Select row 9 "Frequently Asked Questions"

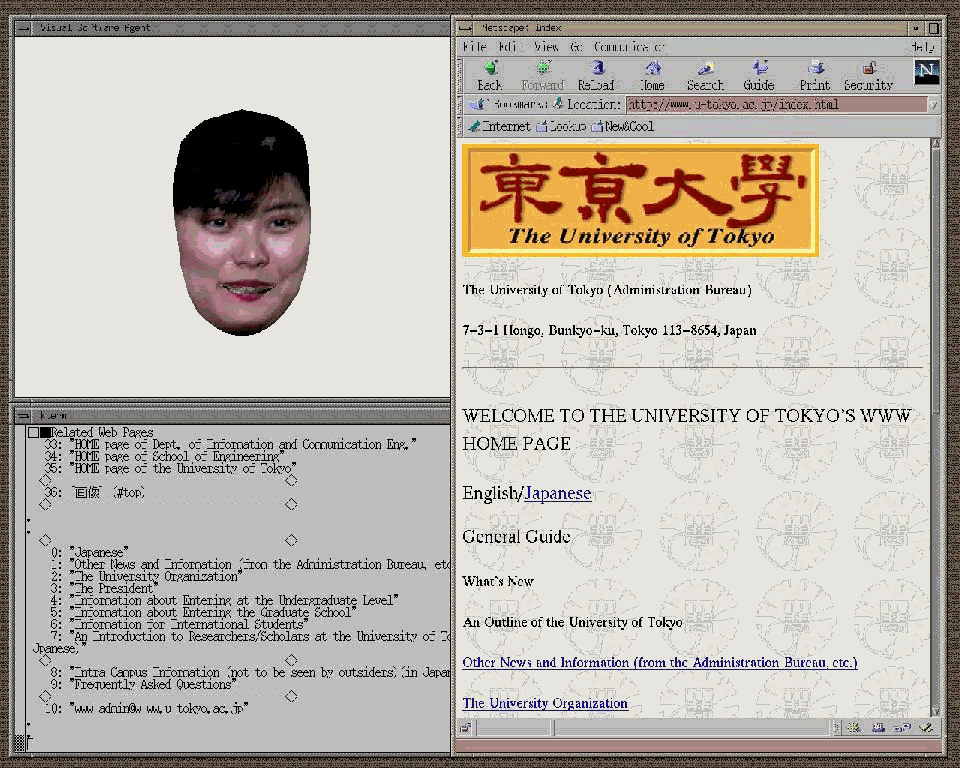pos(144,685)
